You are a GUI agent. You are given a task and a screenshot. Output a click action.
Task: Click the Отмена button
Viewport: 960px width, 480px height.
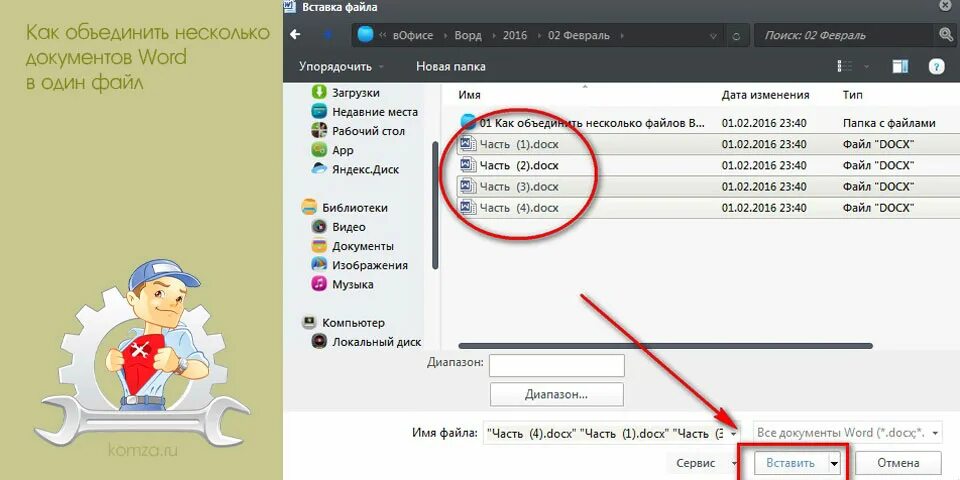pos(898,463)
